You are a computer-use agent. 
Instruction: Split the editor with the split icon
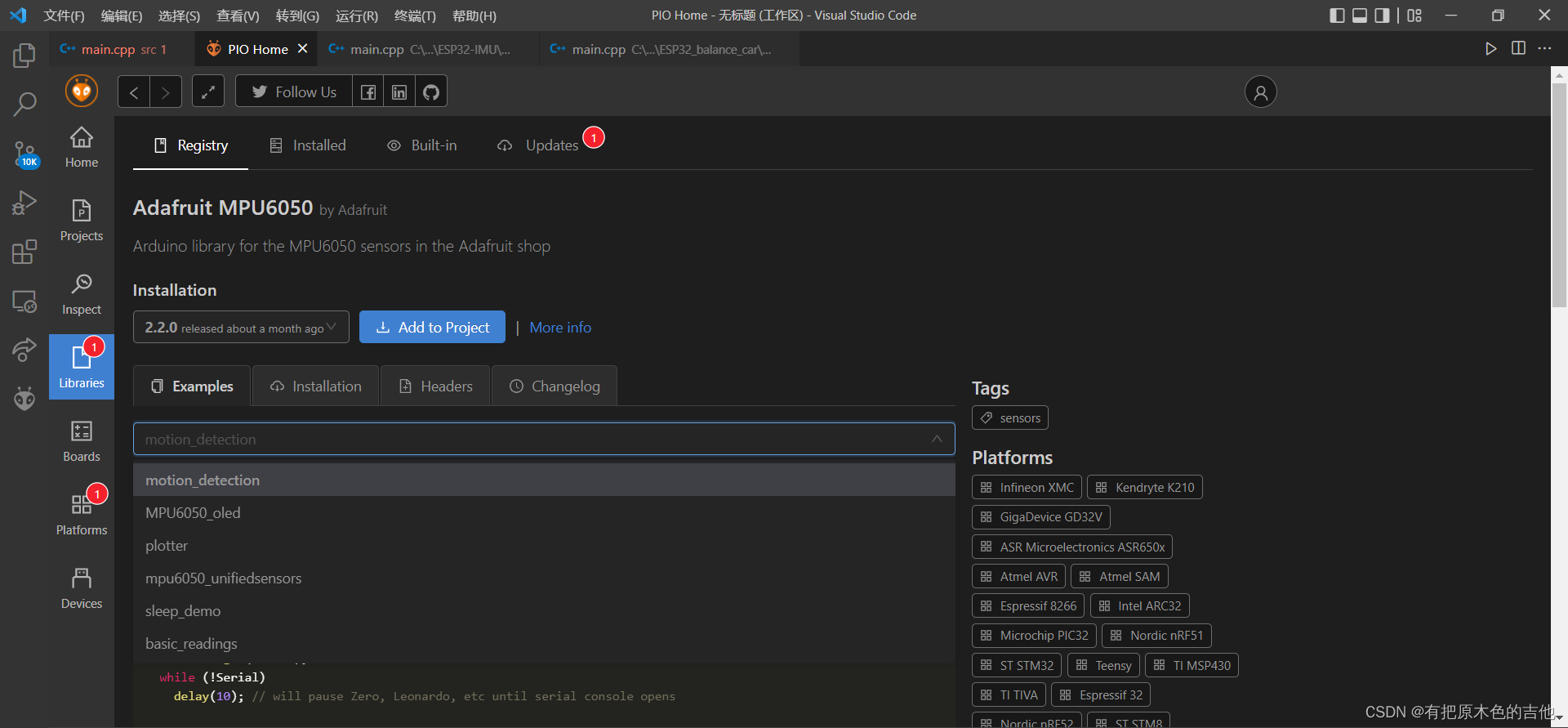[x=1518, y=49]
